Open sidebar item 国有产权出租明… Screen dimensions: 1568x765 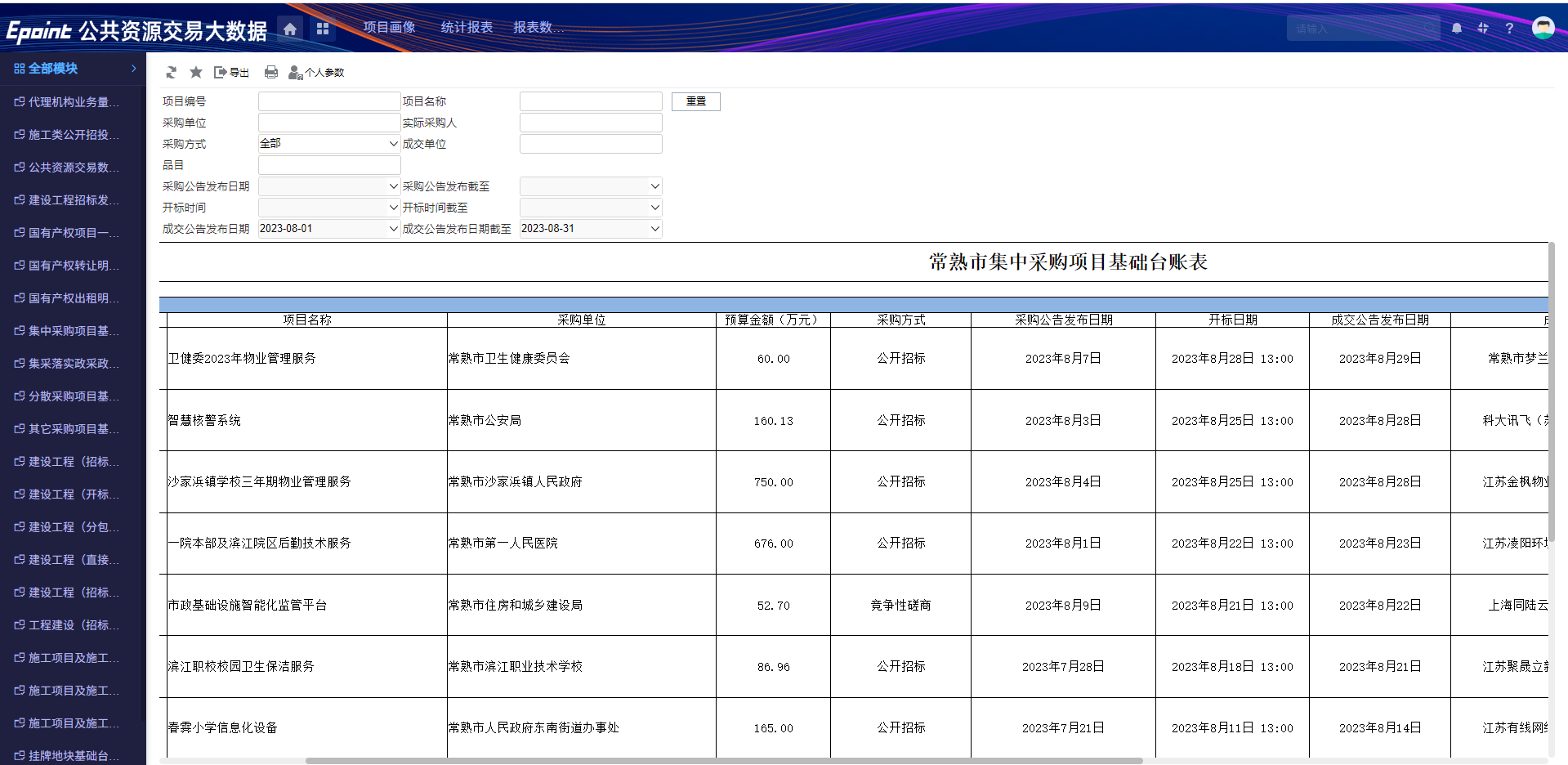(x=73, y=298)
